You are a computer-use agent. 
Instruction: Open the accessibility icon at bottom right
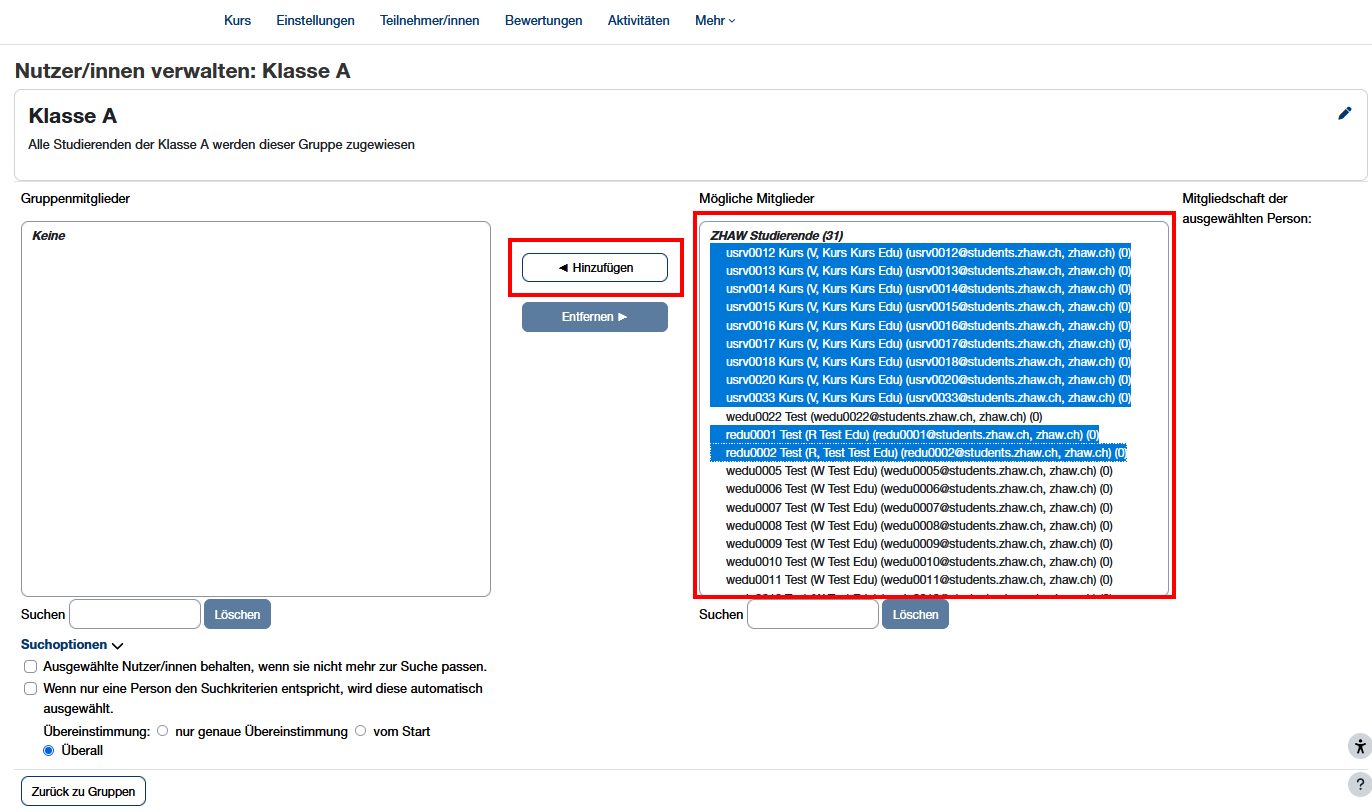pos(1359,746)
